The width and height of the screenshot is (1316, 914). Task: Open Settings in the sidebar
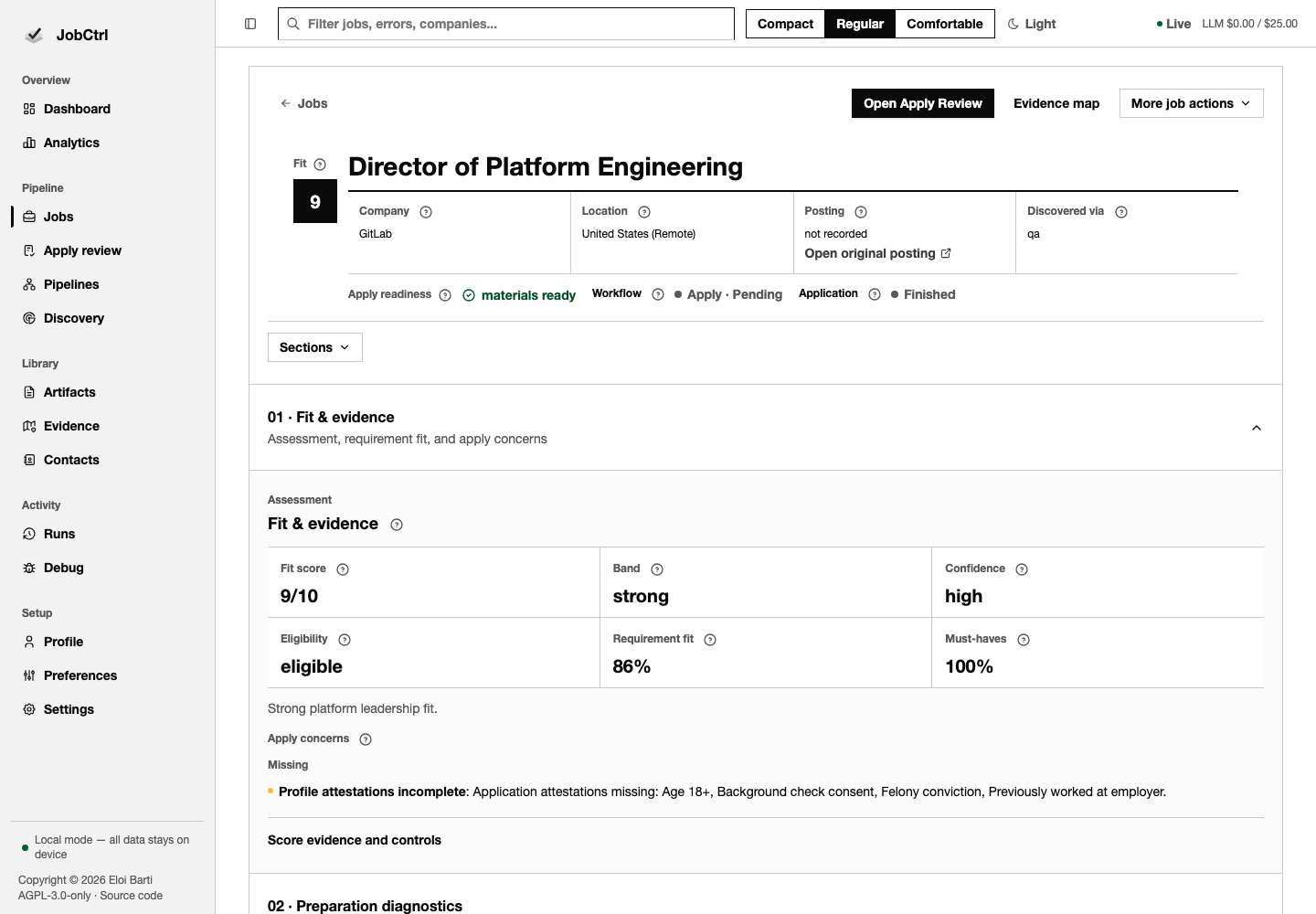click(x=107, y=709)
